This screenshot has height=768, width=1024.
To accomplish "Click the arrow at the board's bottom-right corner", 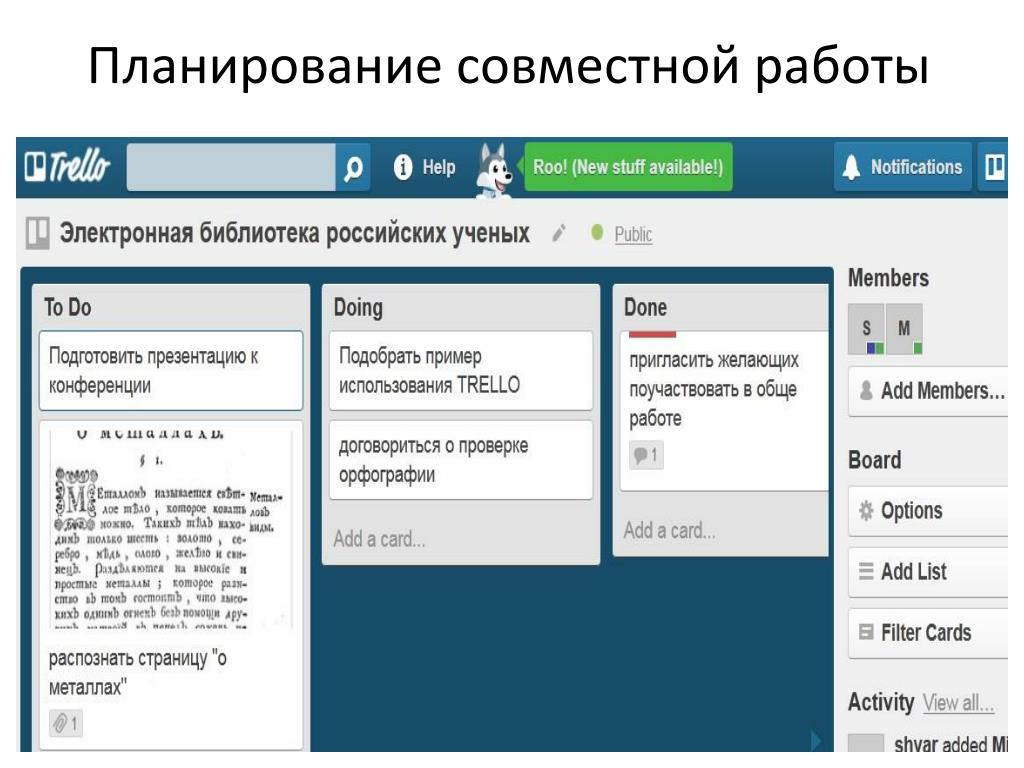I will coord(816,740).
